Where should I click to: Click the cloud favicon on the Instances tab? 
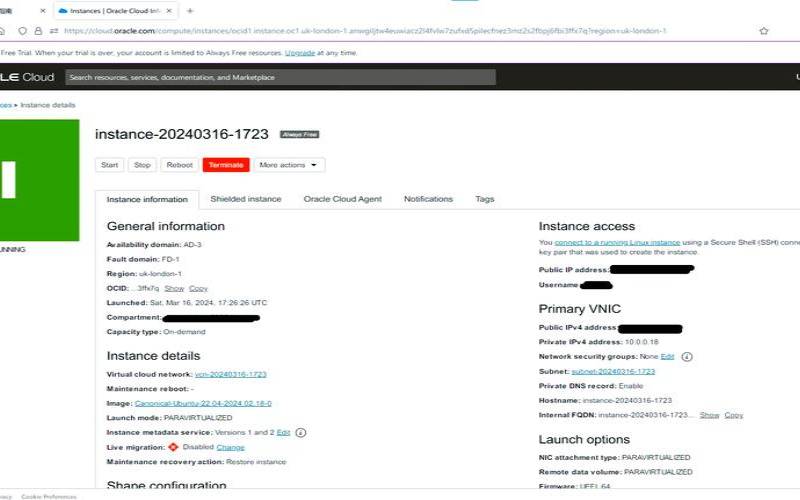click(x=64, y=10)
